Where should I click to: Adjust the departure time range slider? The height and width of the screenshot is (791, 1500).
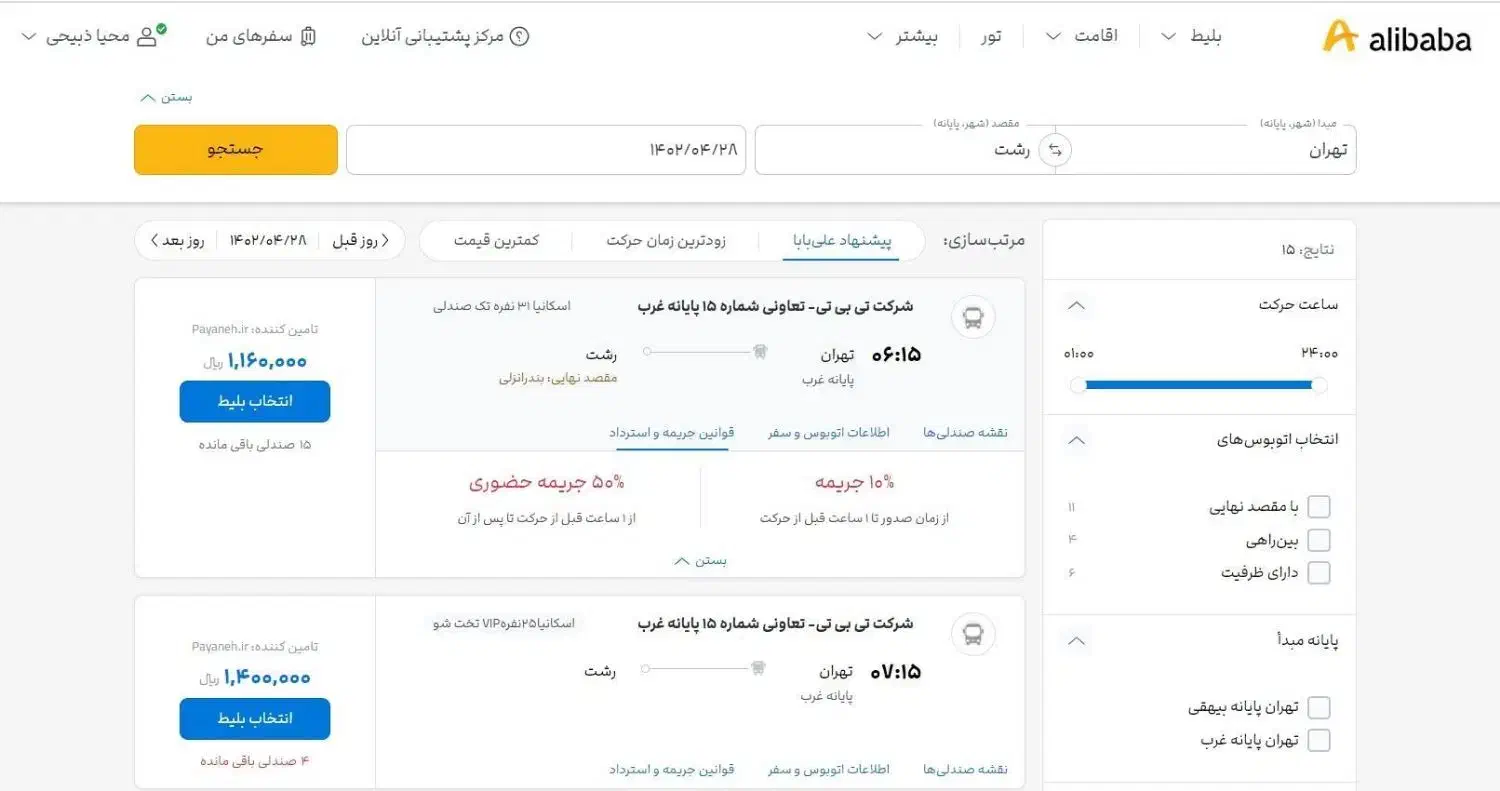click(x=1196, y=384)
